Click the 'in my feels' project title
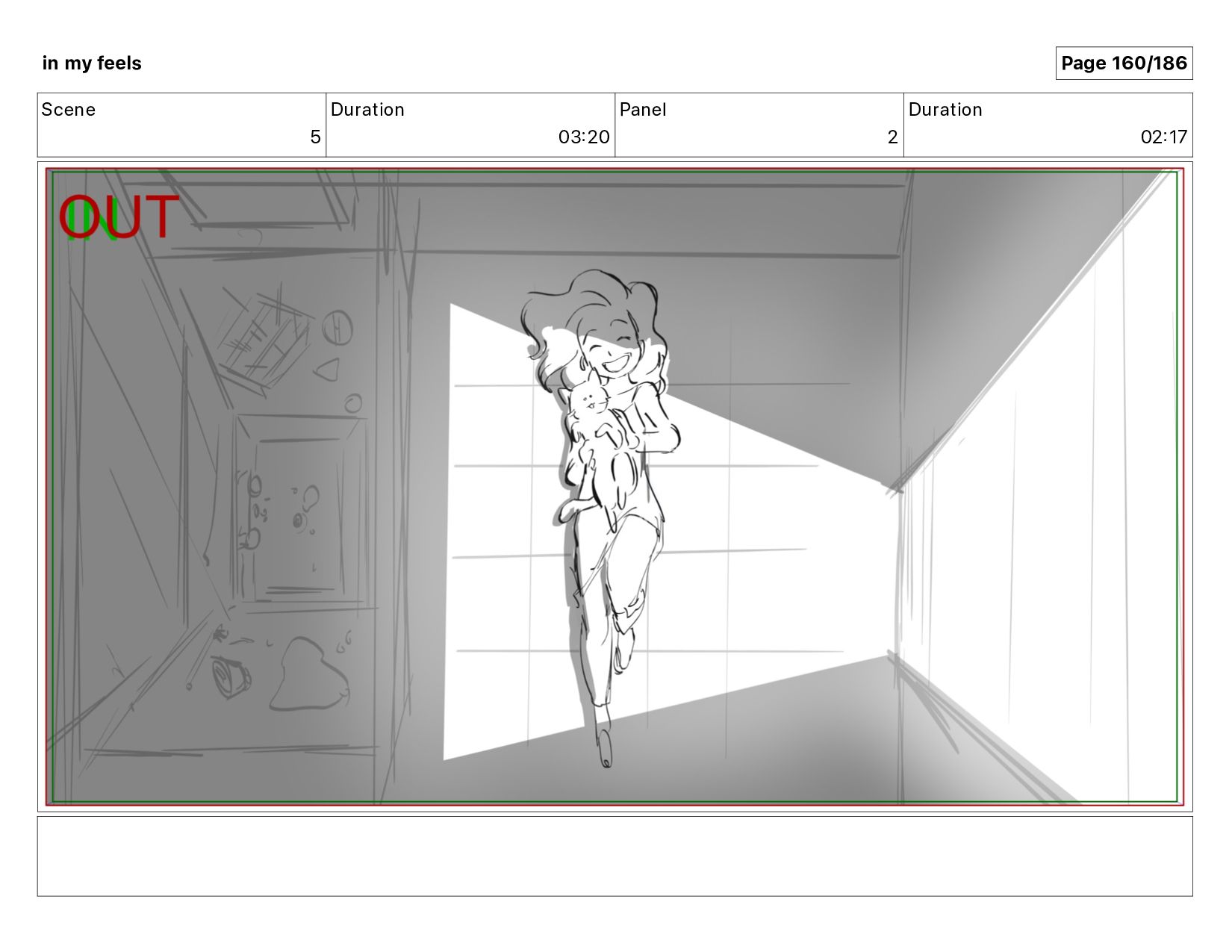The image size is (1232, 952). click(x=92, y=63)
